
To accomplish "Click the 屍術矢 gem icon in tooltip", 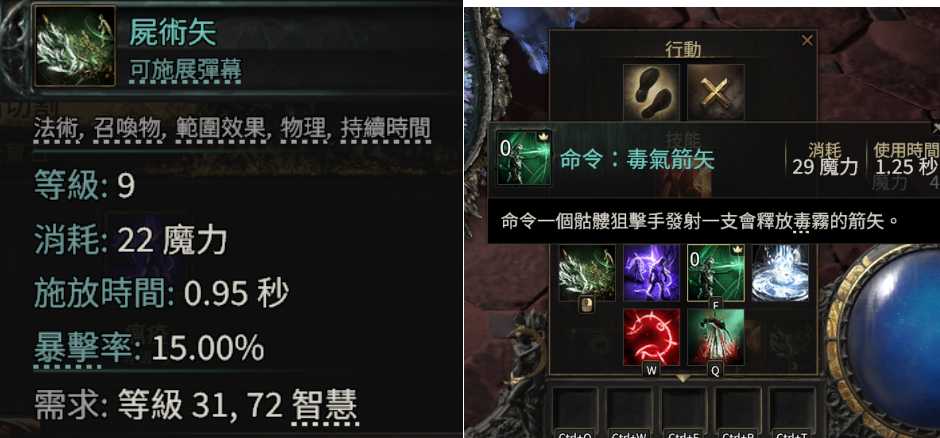I will [x=75, y=46].
